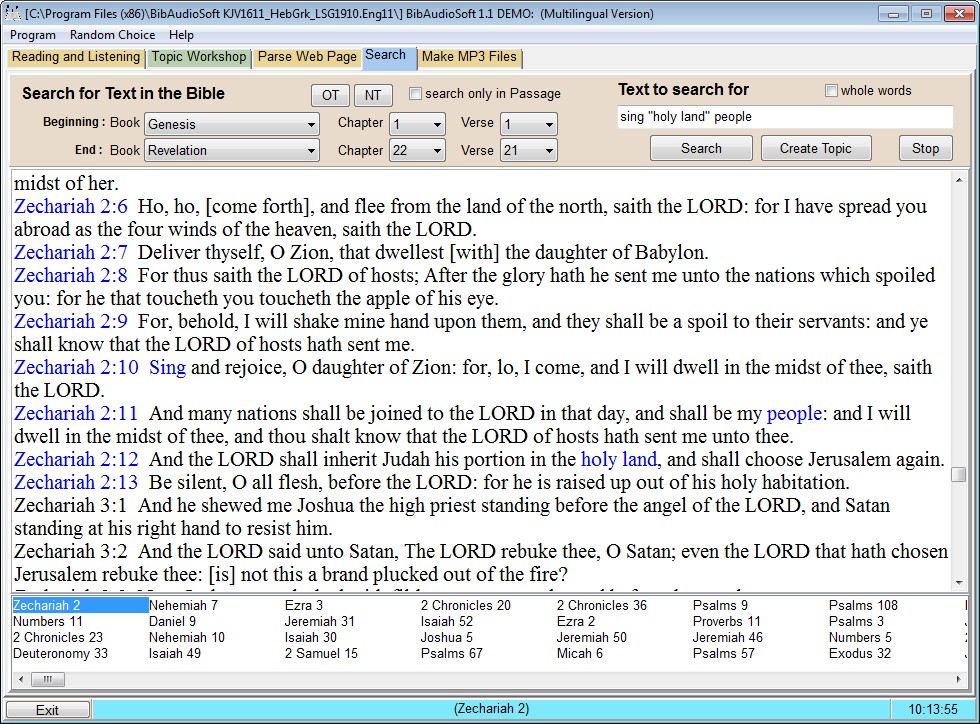The width and height of the screenshot is (980, 724).
Task: Click the Create Topic button
Action: (816, 148)
